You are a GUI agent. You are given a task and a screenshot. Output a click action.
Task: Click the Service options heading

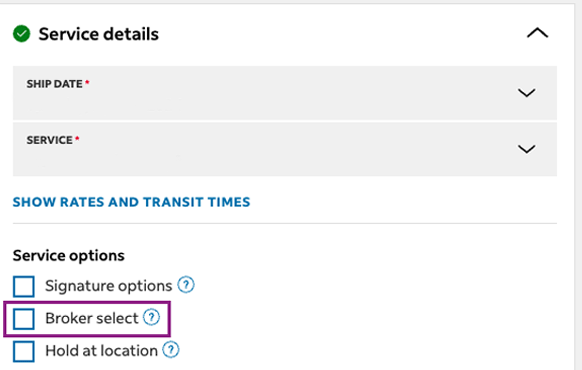point(69,256)
